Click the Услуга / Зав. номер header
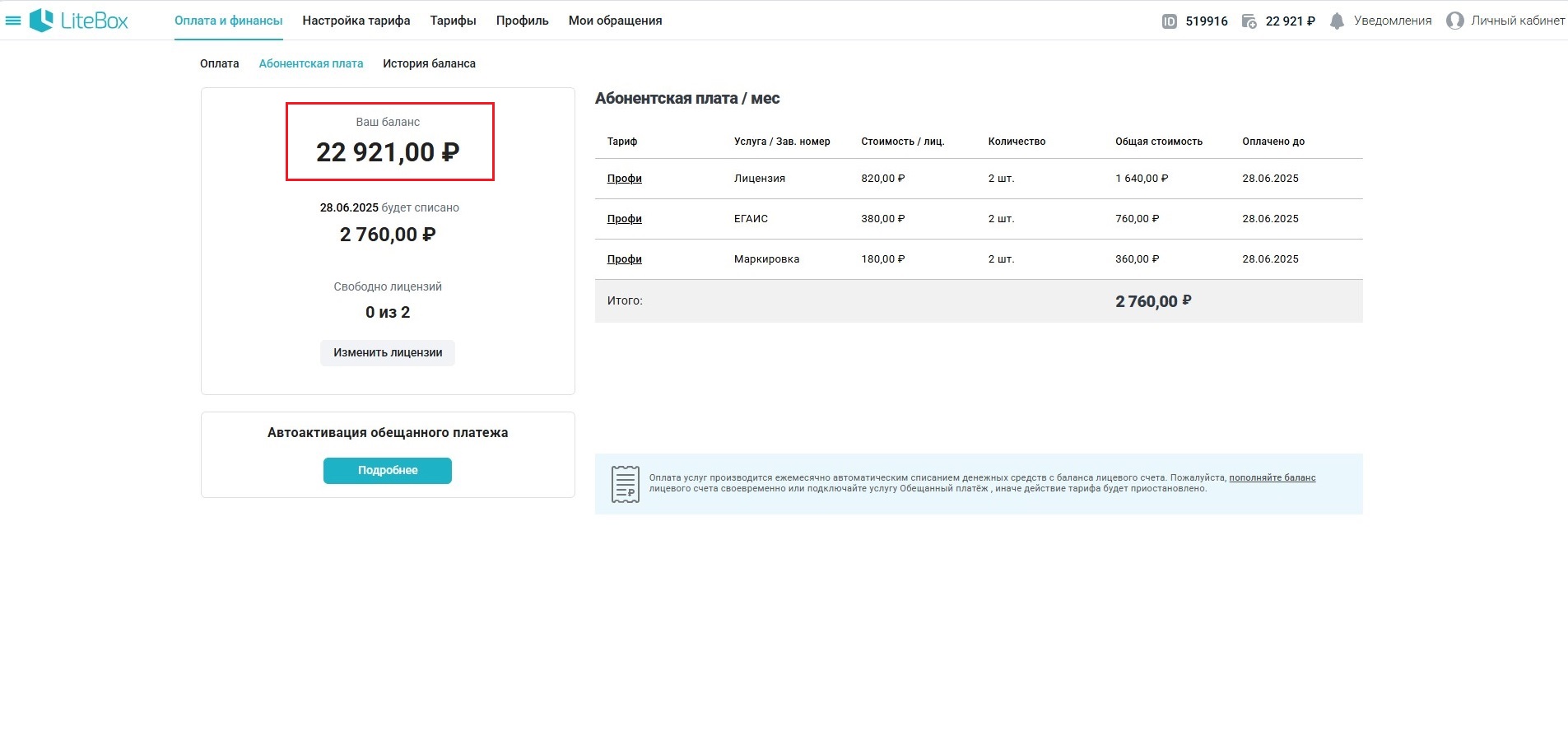Image resolution: width=1568 pixels, height=740 pixels. point(782,142)
